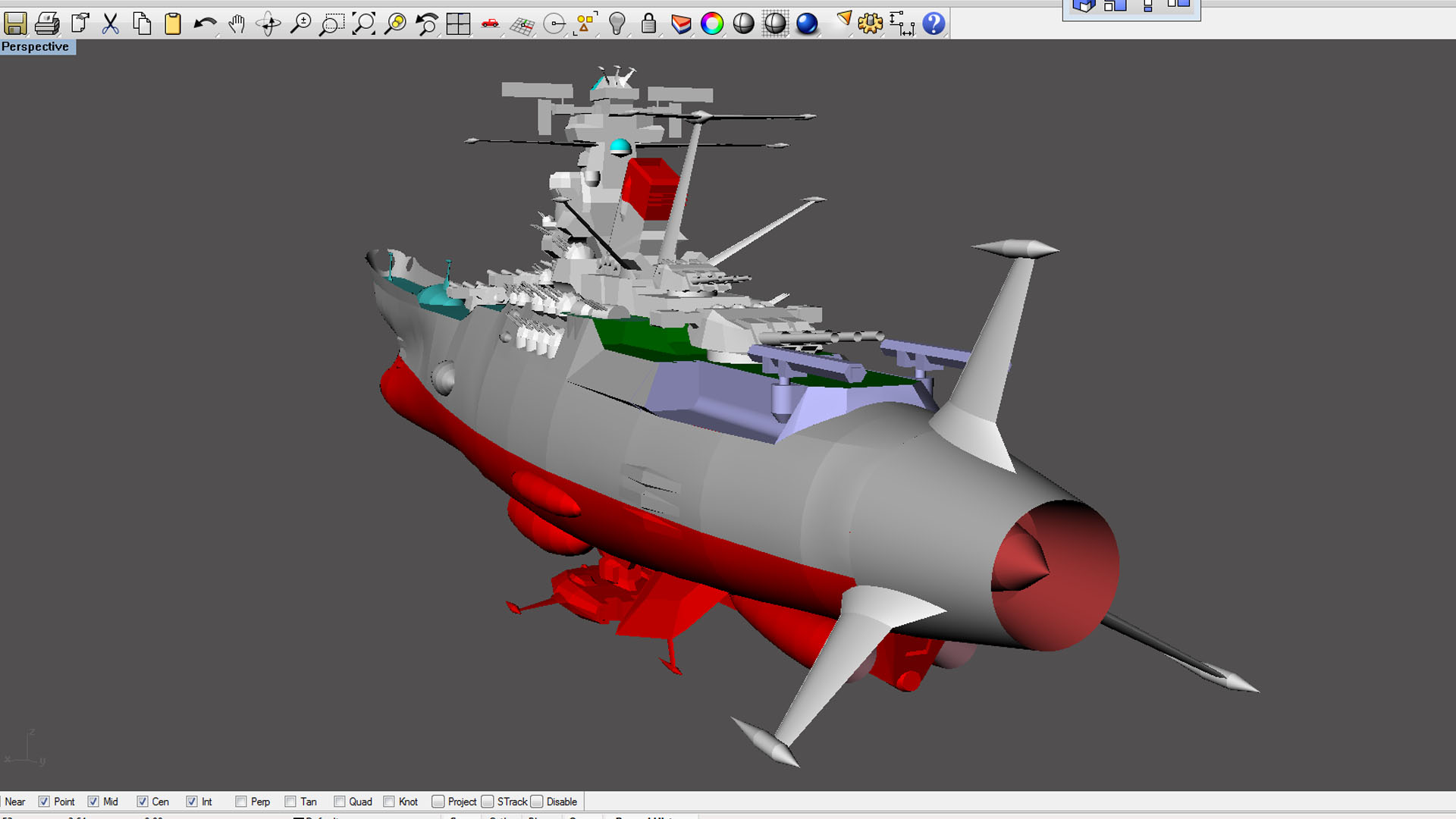
Task: Click the Copy to clipboard icon
Action: 142,24
